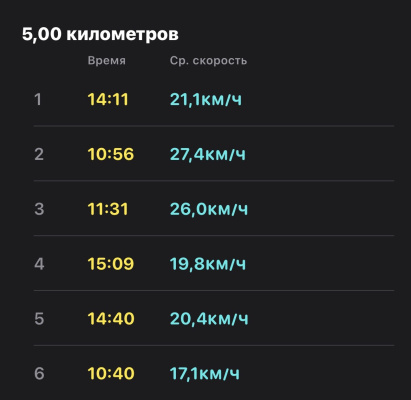Select speed 26,0км/ч in split 3
Image resolution: width=411 pixels, height=400 pixels.
[x=209, y=209]
